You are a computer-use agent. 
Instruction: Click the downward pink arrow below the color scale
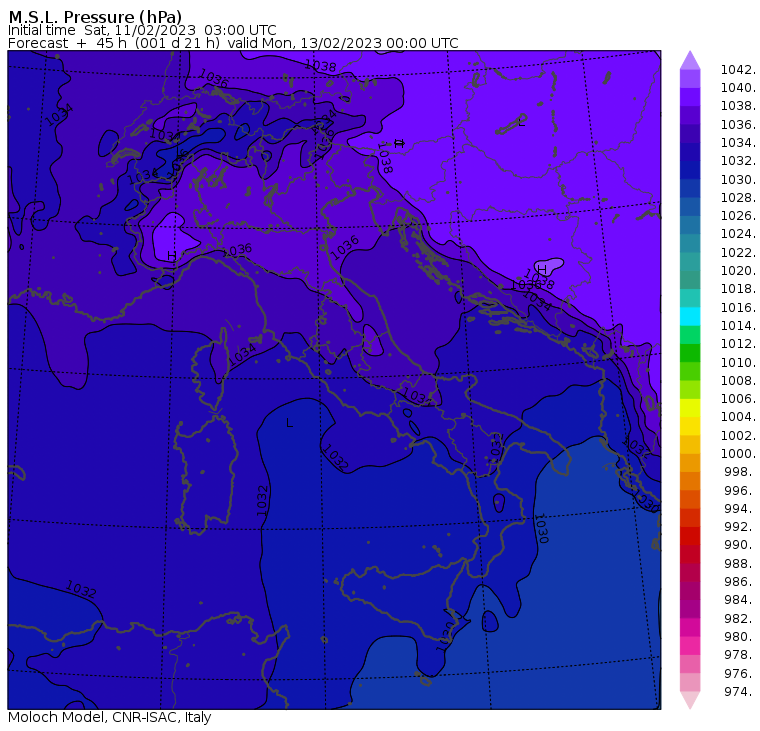pos(690,700)
